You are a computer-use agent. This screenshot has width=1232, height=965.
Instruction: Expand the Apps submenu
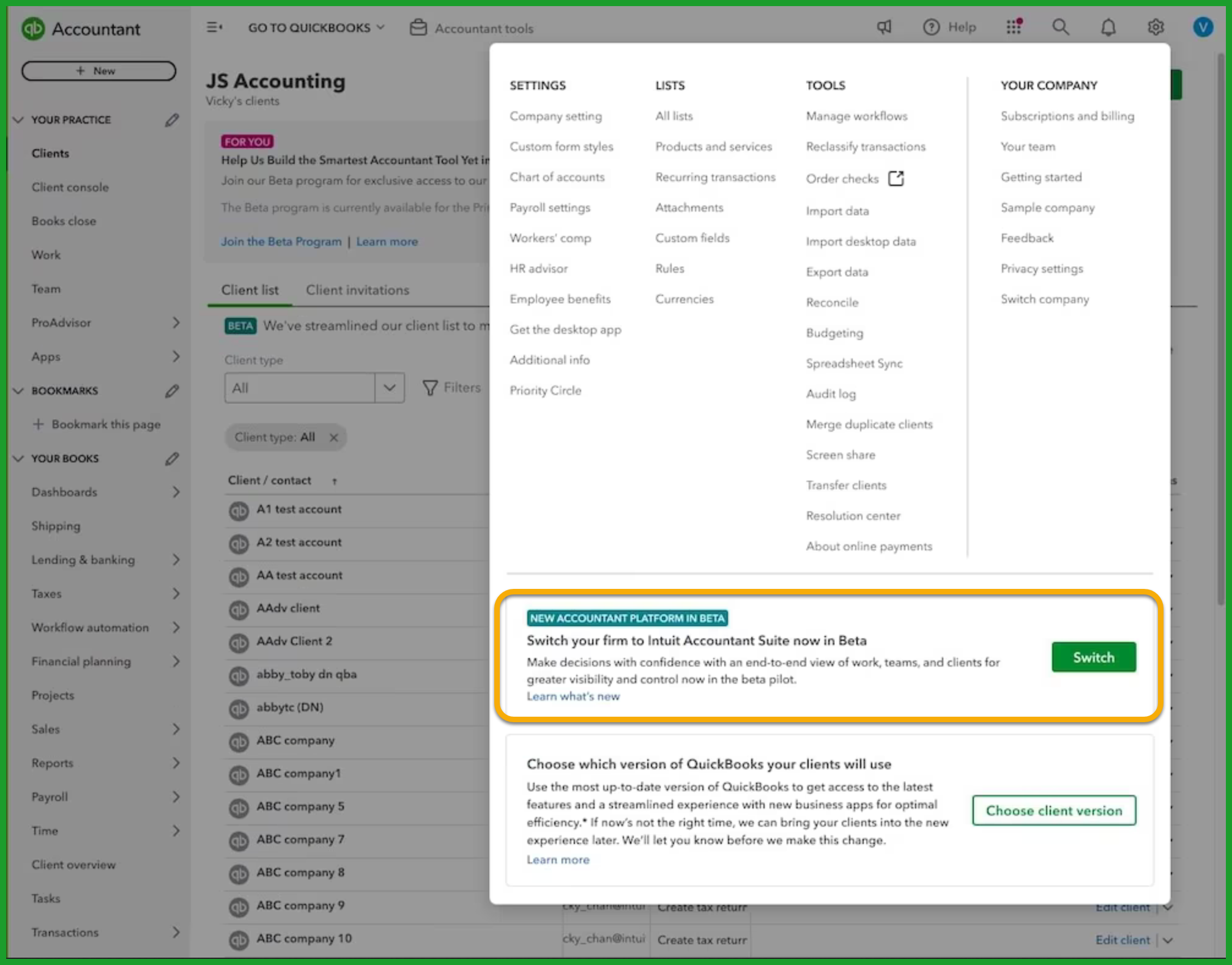(176, 357)
